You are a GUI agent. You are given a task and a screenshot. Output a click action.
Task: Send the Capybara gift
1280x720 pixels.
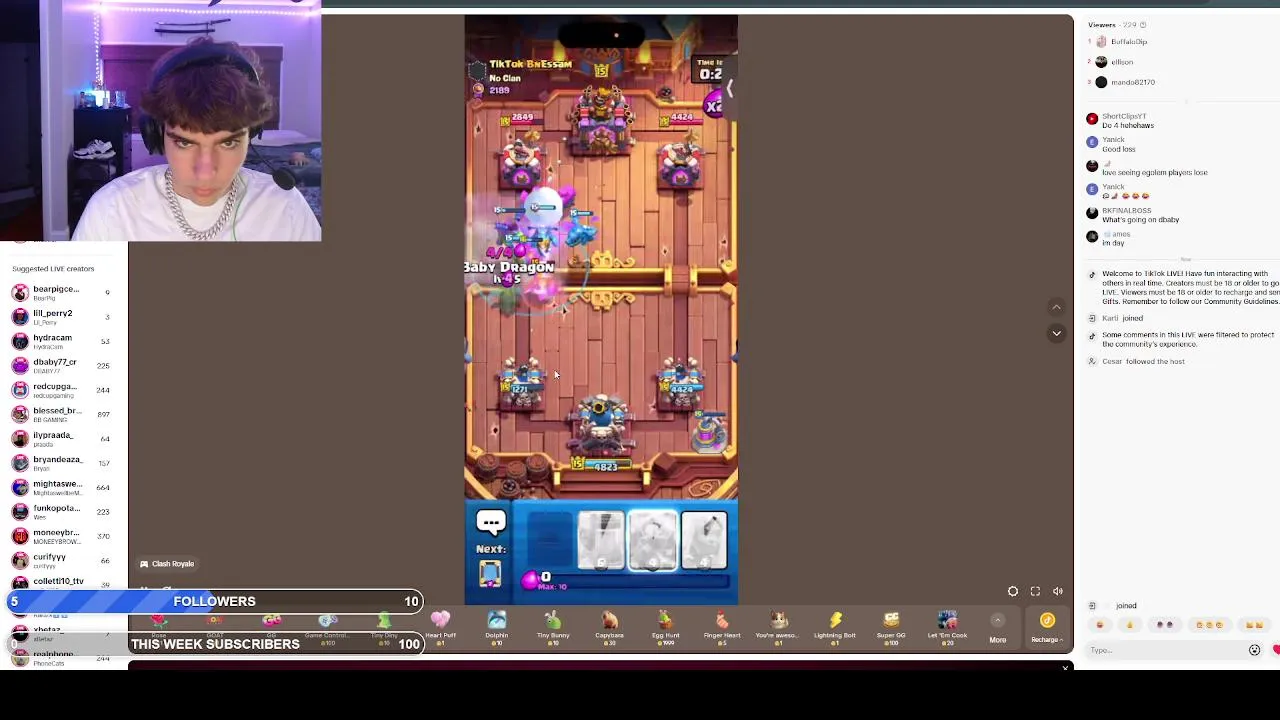[609, 627]
